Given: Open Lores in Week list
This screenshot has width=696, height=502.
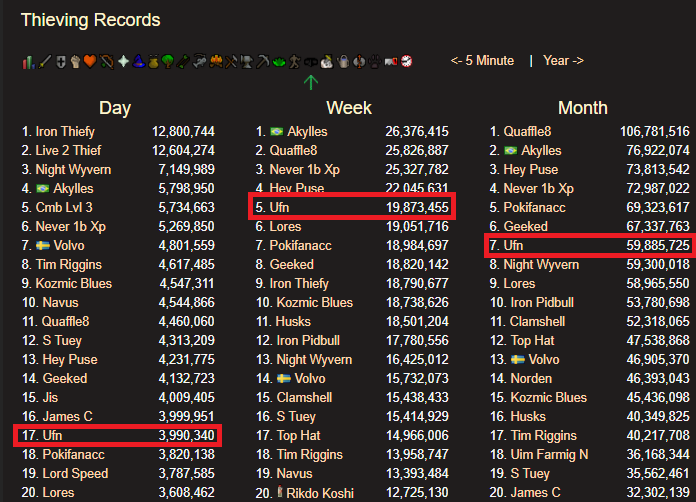Looking at the screenshot, I should [x=285, y=226].
